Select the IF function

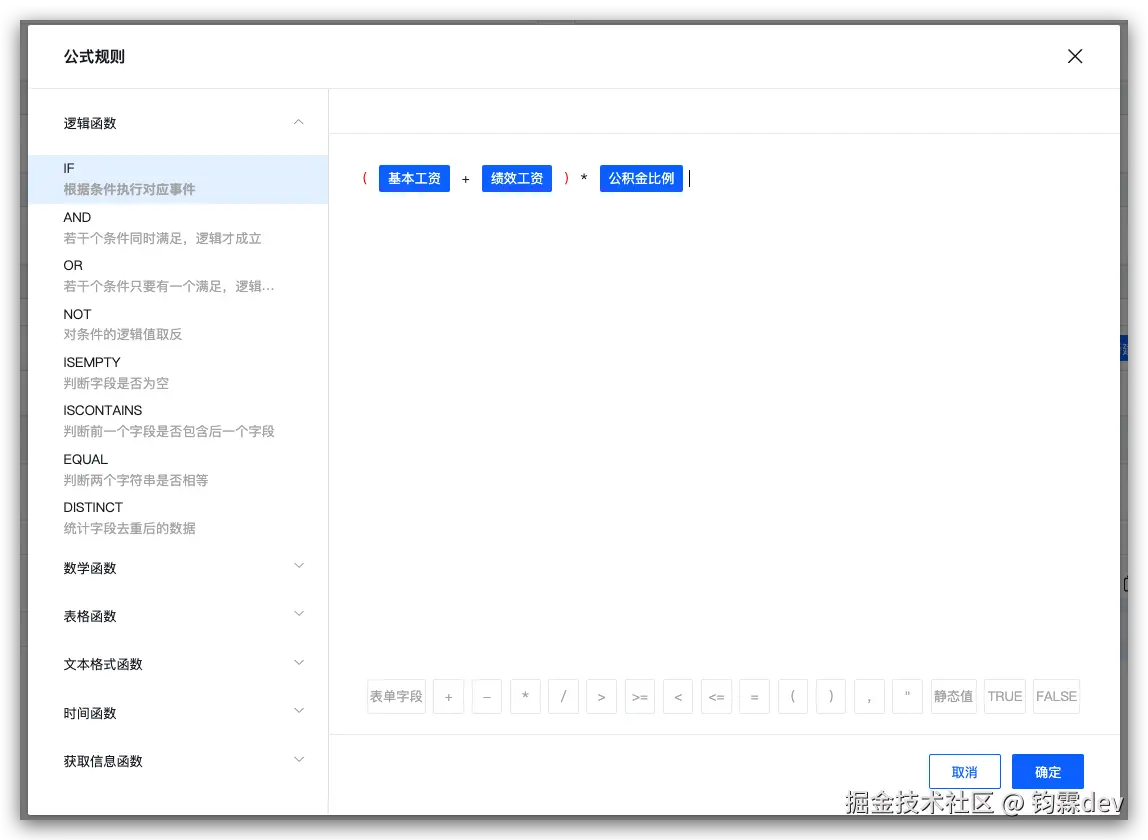[x=178, y=179]
